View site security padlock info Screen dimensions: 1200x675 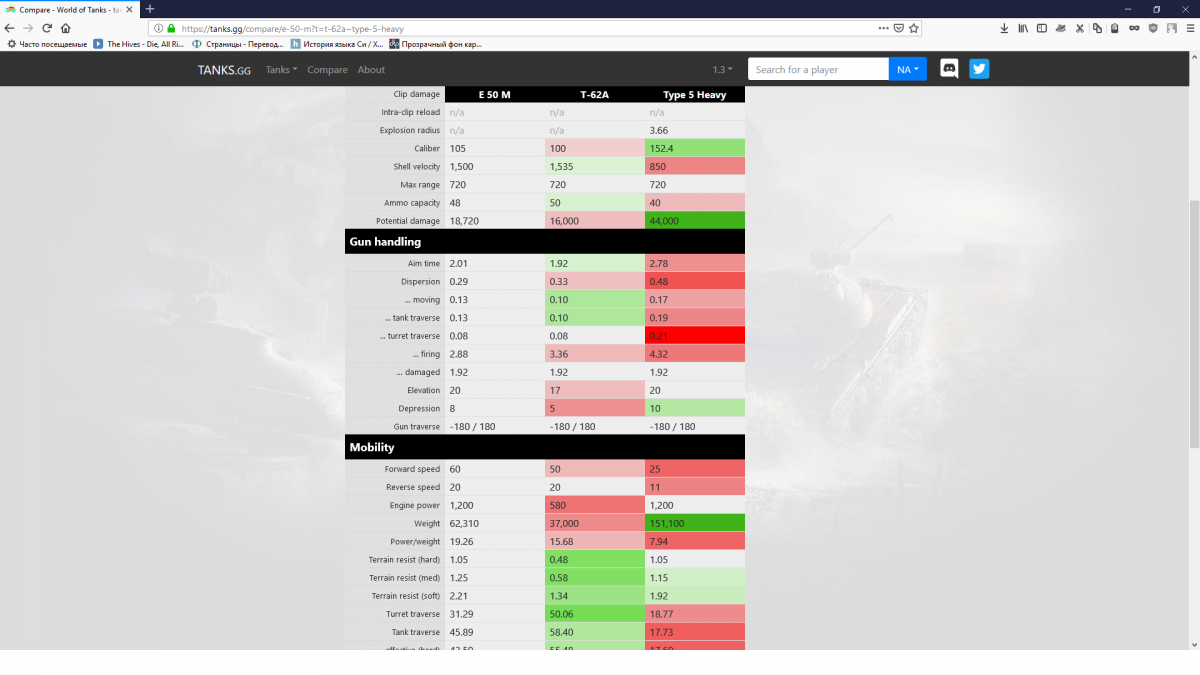click(171, 28)
